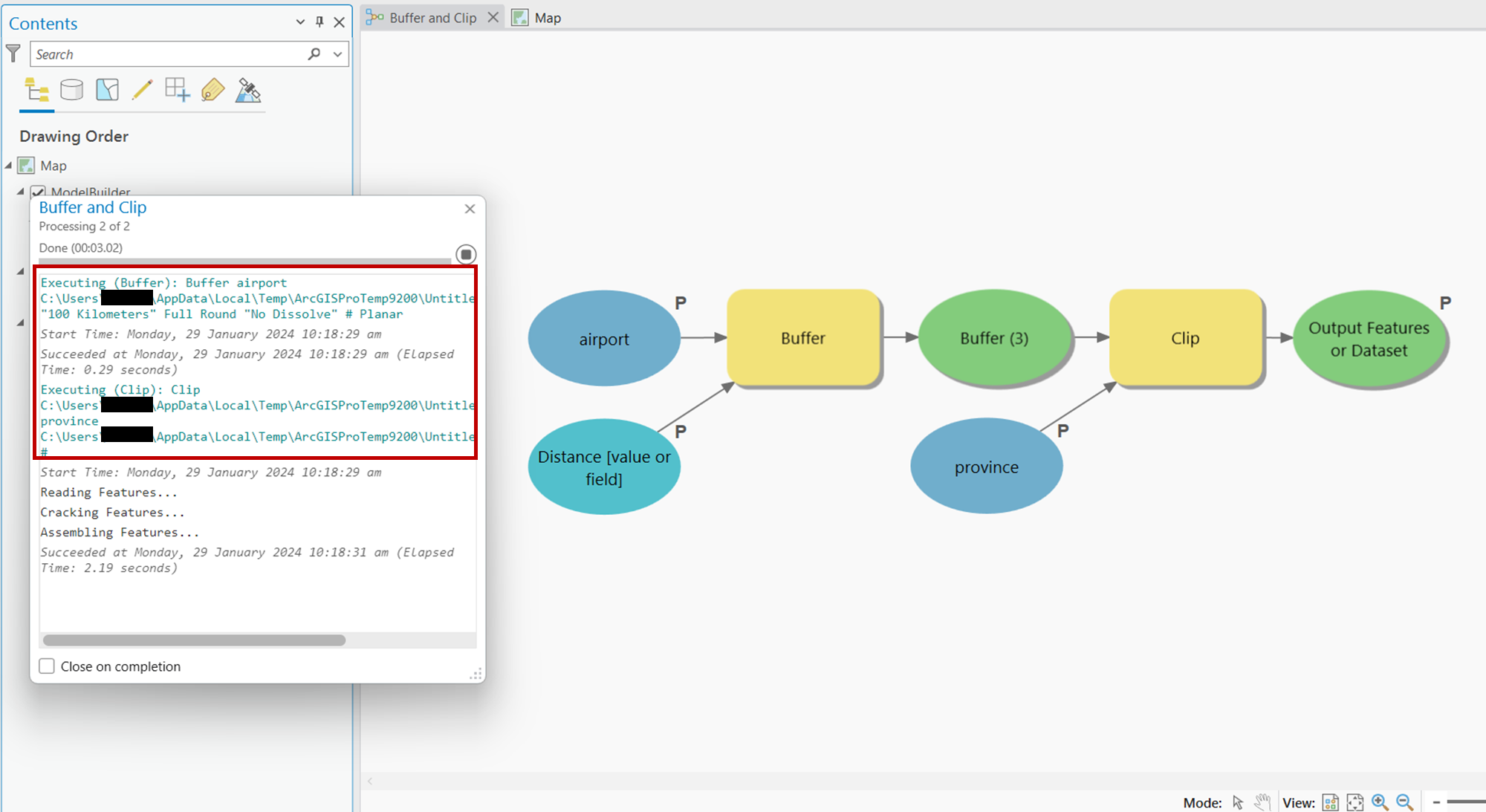This screenshot has width=1486, height=812.
Task: Select the Buffer and Clip tab
Action: point(432,18)
